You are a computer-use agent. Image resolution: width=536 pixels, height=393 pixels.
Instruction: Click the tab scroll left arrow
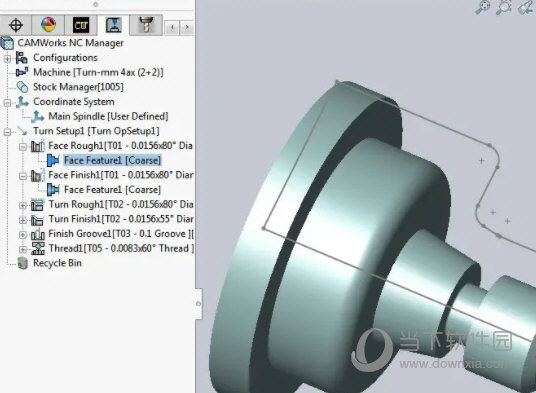(172, 27)
